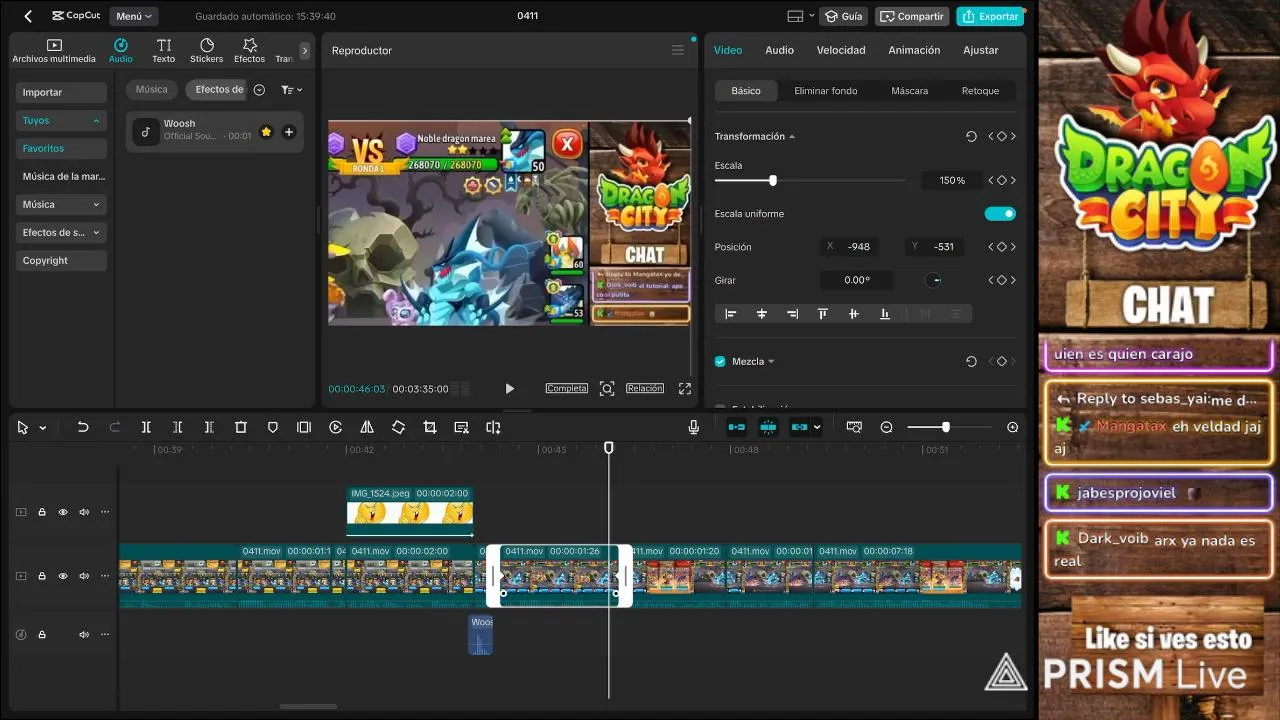
Task: Click the Compartir button
Action: pyautogui.click(x=912, y=16)
